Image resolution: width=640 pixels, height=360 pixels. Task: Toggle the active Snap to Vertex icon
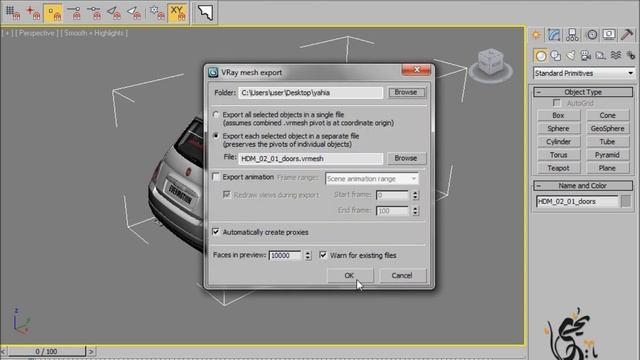pyautogui.click(x=53, y=13)
